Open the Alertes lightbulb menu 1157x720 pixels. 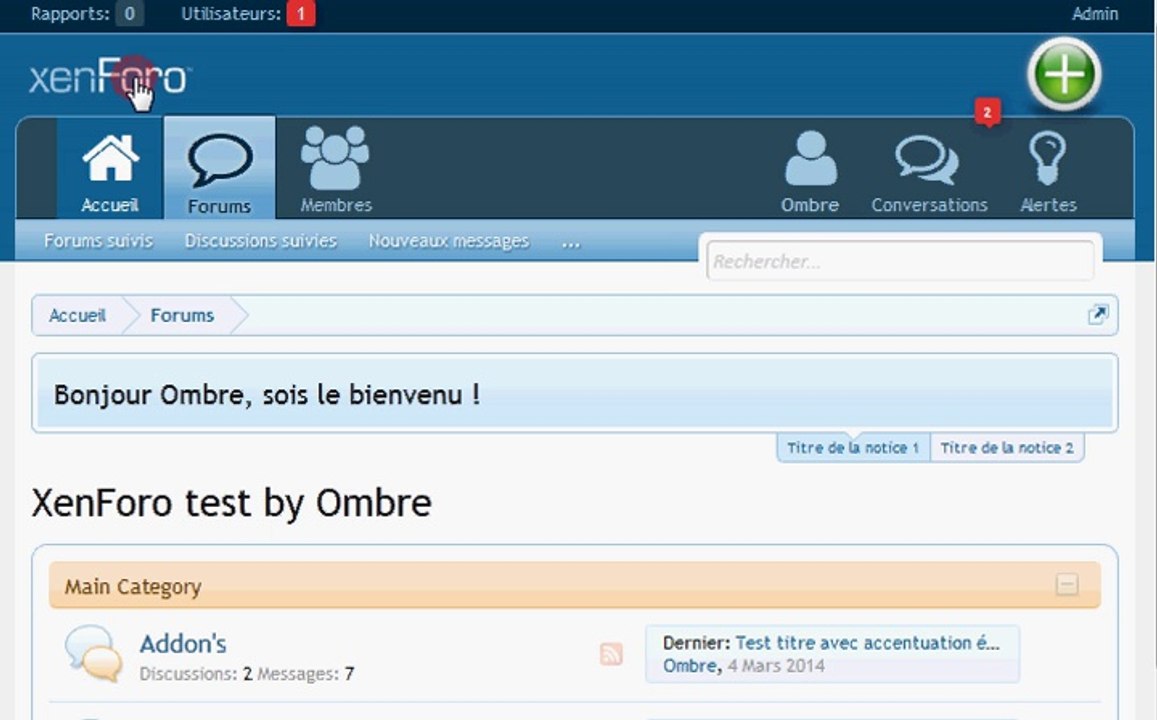click(x=1048, y=173)
